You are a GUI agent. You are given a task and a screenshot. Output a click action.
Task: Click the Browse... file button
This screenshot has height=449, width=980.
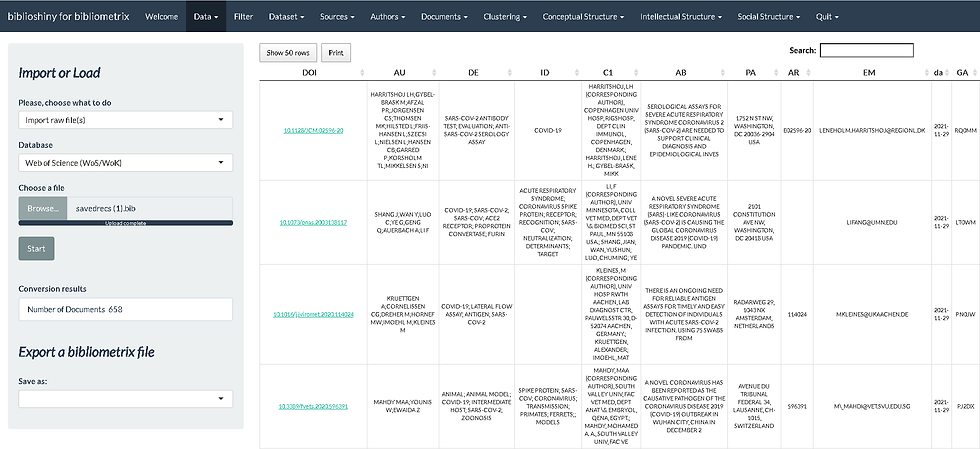point(43,208)
